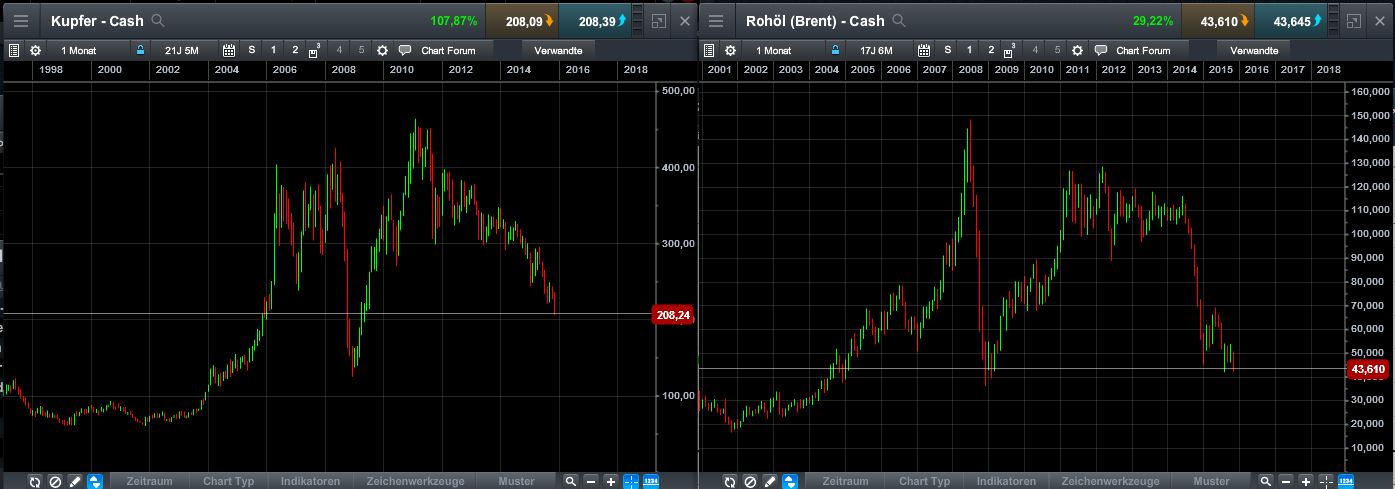Viewport: 1395px width, 489px height.
Task: Open Indikatoren menu on Rohöl chart
Action: [1004, 481]
